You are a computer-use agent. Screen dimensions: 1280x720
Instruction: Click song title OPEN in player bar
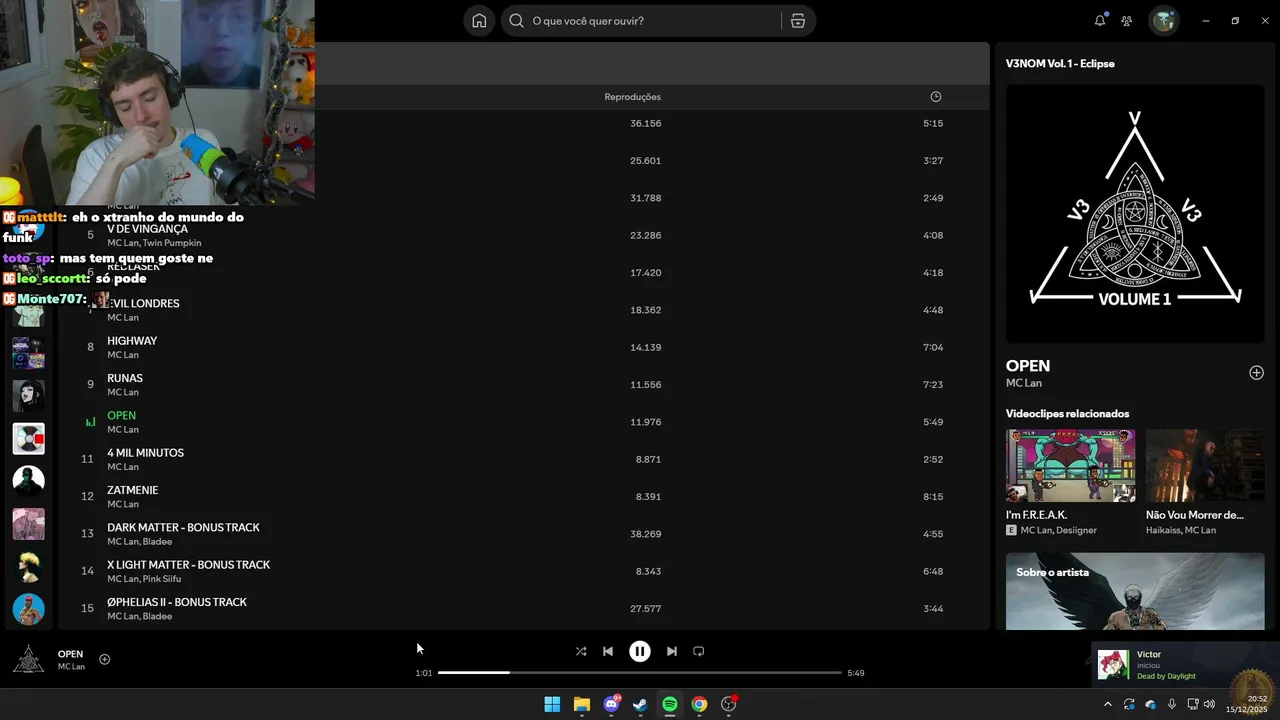pyautogui.click(x=70, y=654)
